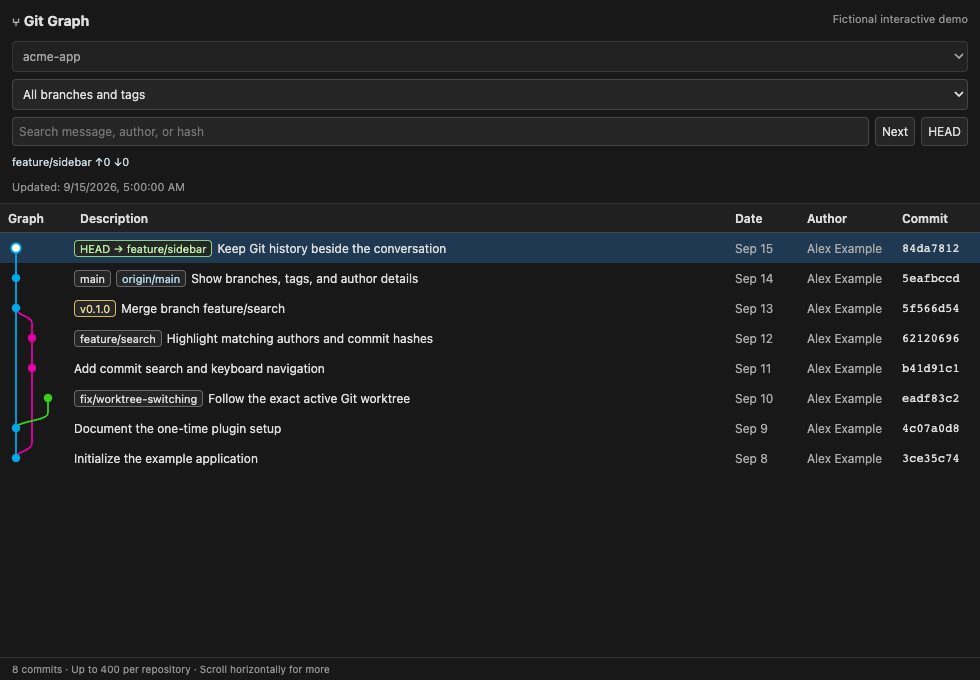Click the Updated timestamp text
The height and width of the screenshot is (680, 980).
tap(98, 188)
